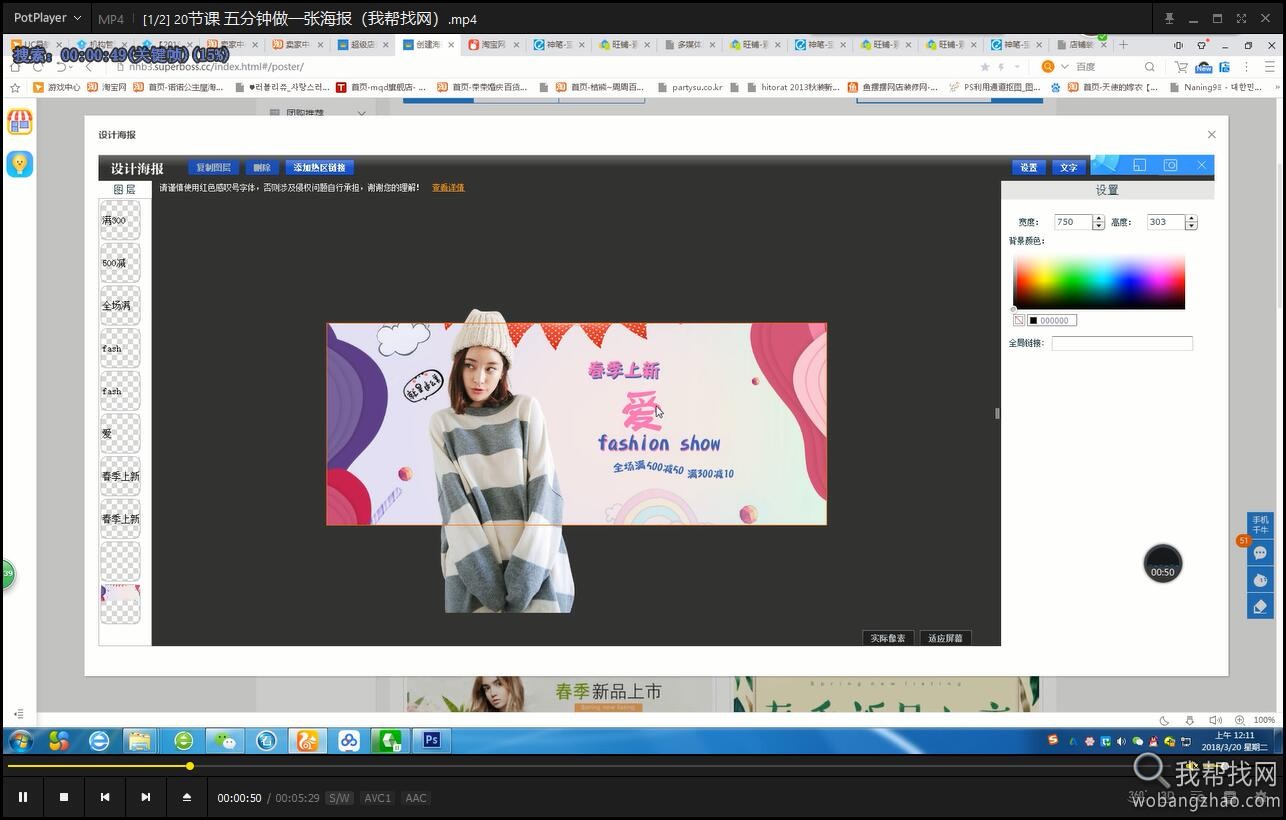Expand the 团购推荐 chevron on the page
1286x820 pixels.
[x=361, y=113]
